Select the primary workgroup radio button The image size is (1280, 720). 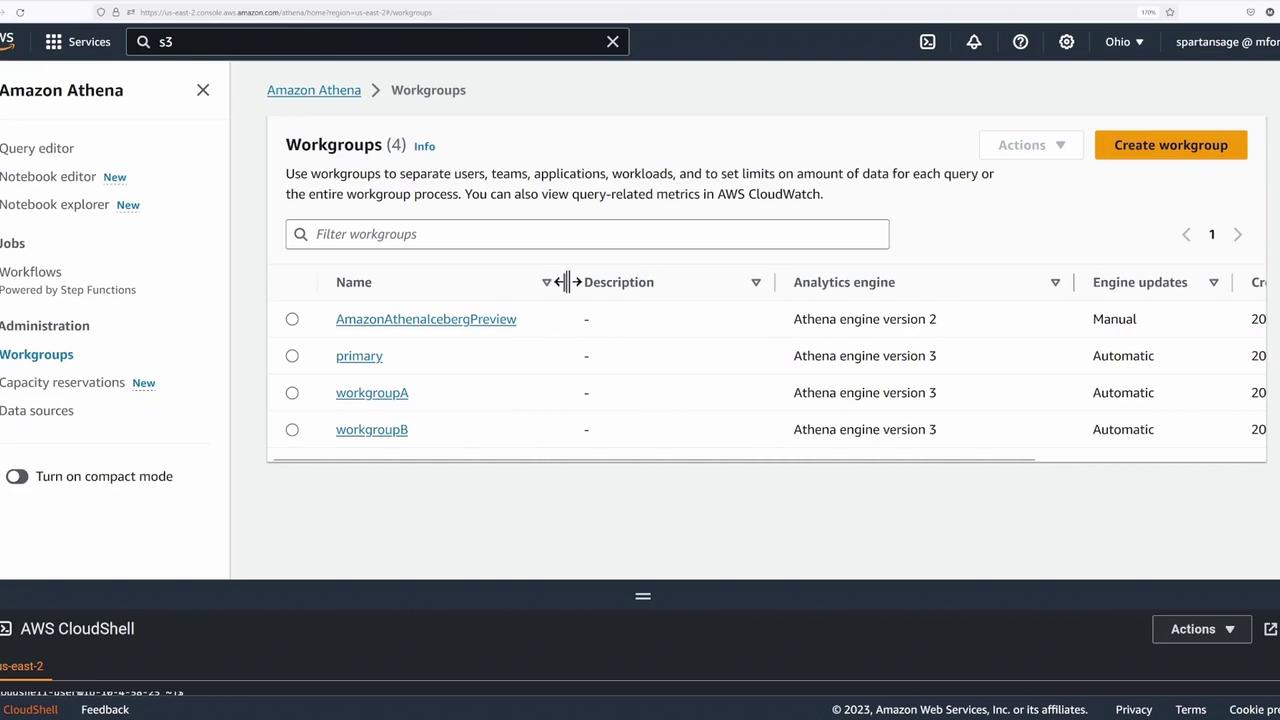point(292,356)
